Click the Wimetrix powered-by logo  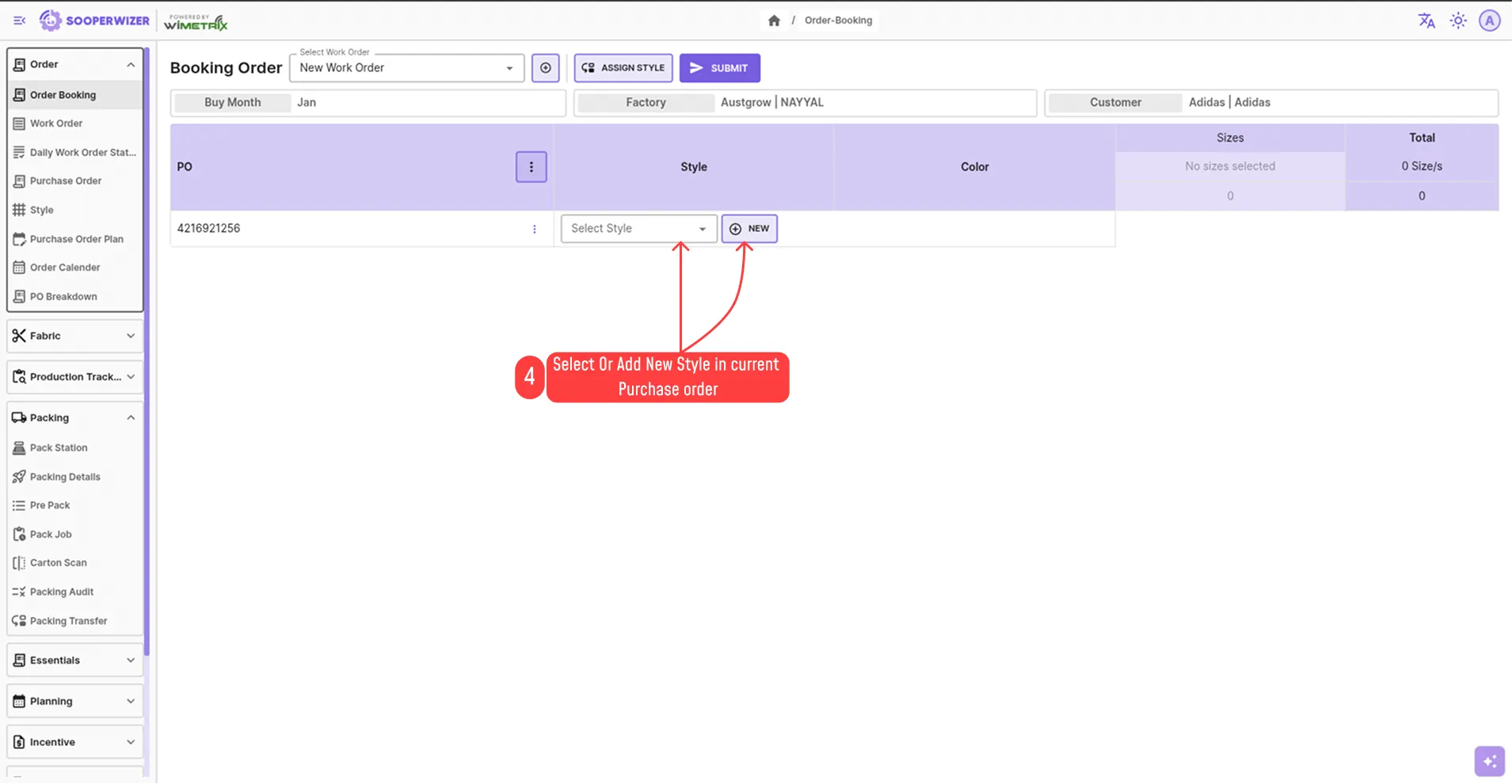click(196, 21)
